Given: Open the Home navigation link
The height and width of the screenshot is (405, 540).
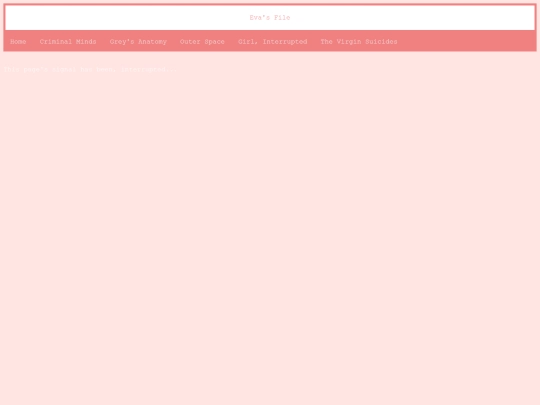Looking at the screenshot, I should pos(18,42).
